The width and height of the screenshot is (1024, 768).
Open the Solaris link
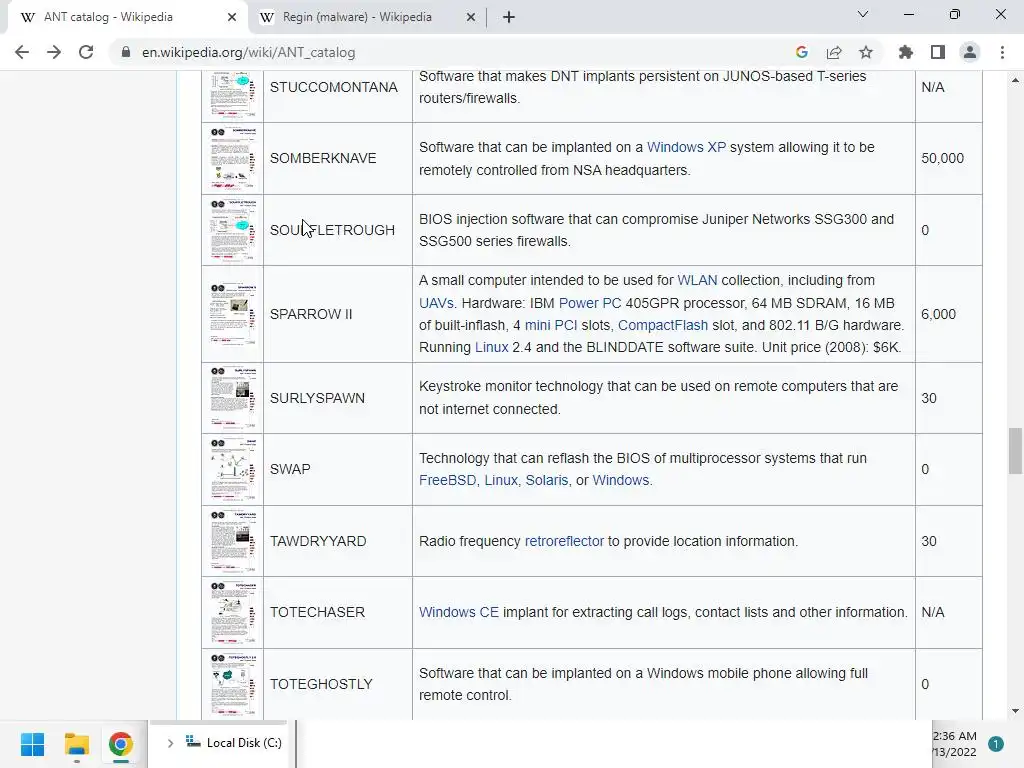pyautogui.click(x=547, y=481)
